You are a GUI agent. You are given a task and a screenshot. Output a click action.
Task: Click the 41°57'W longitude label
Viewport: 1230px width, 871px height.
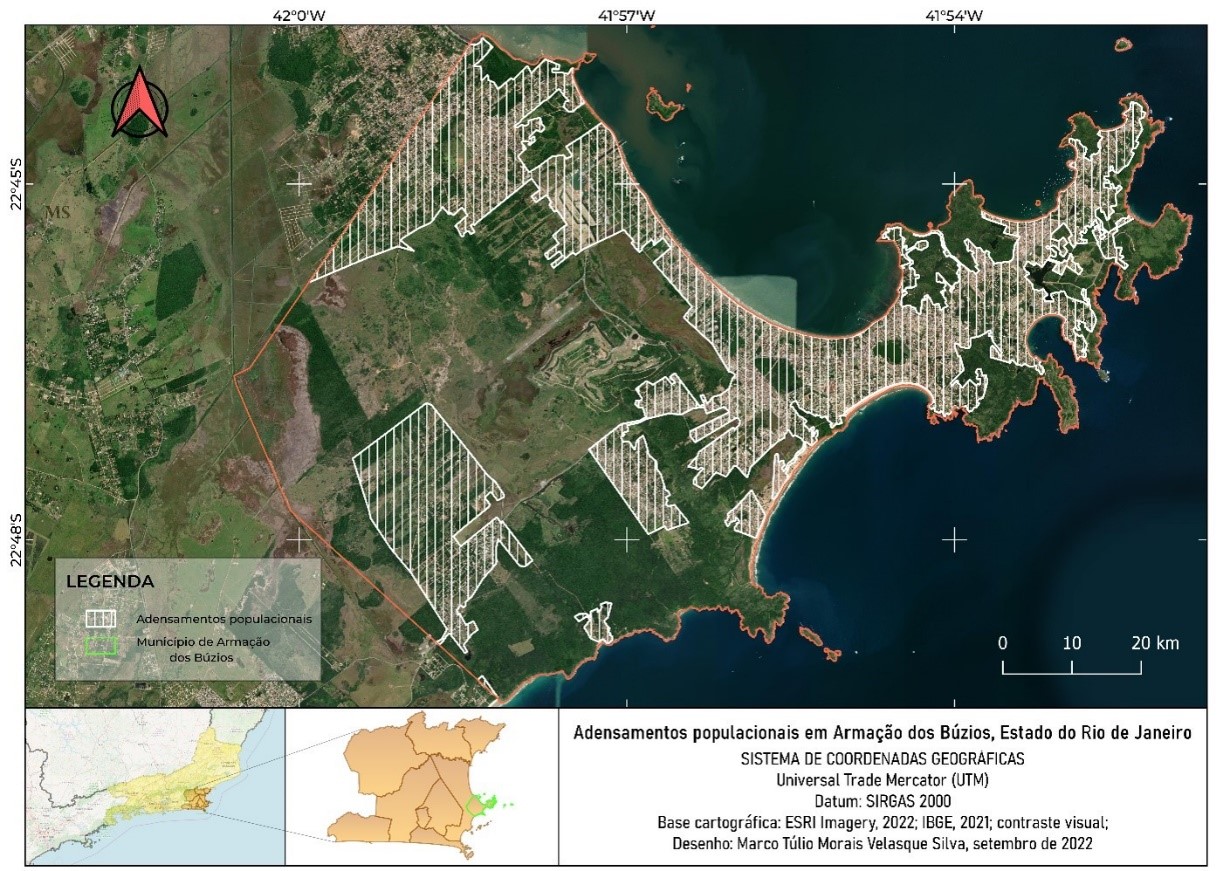pos(627,14)
